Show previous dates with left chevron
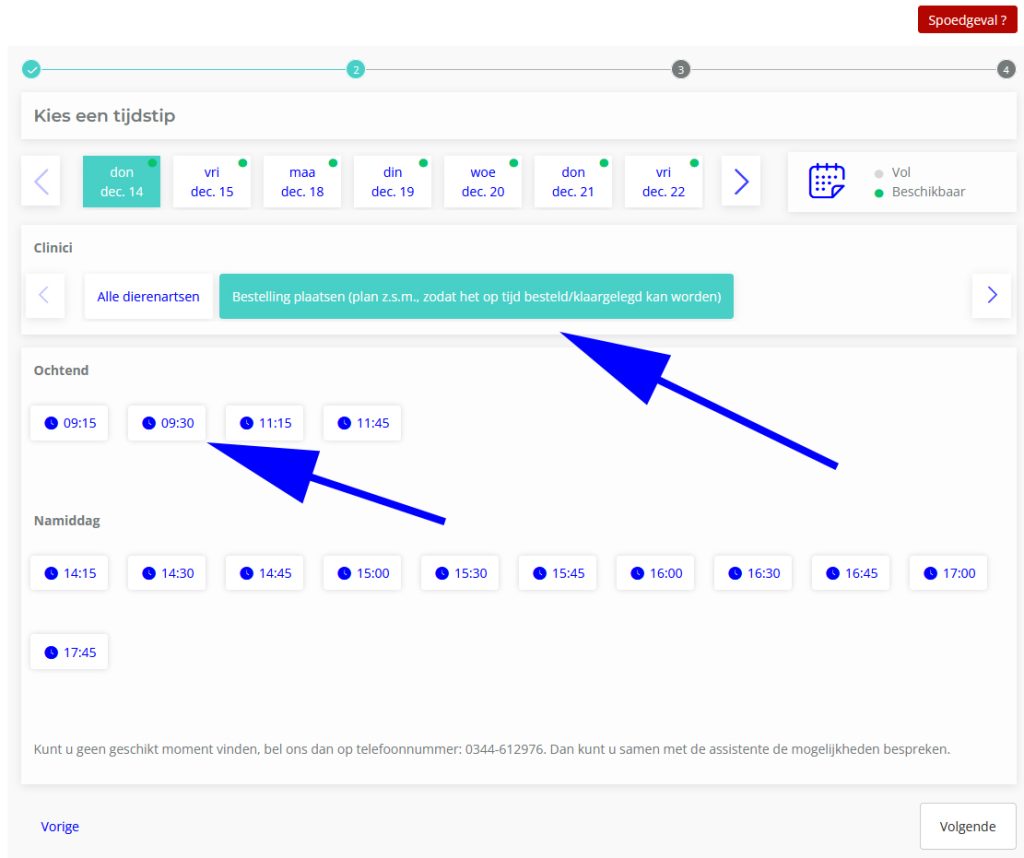The image size is (1024, 858). click(41, 181)
